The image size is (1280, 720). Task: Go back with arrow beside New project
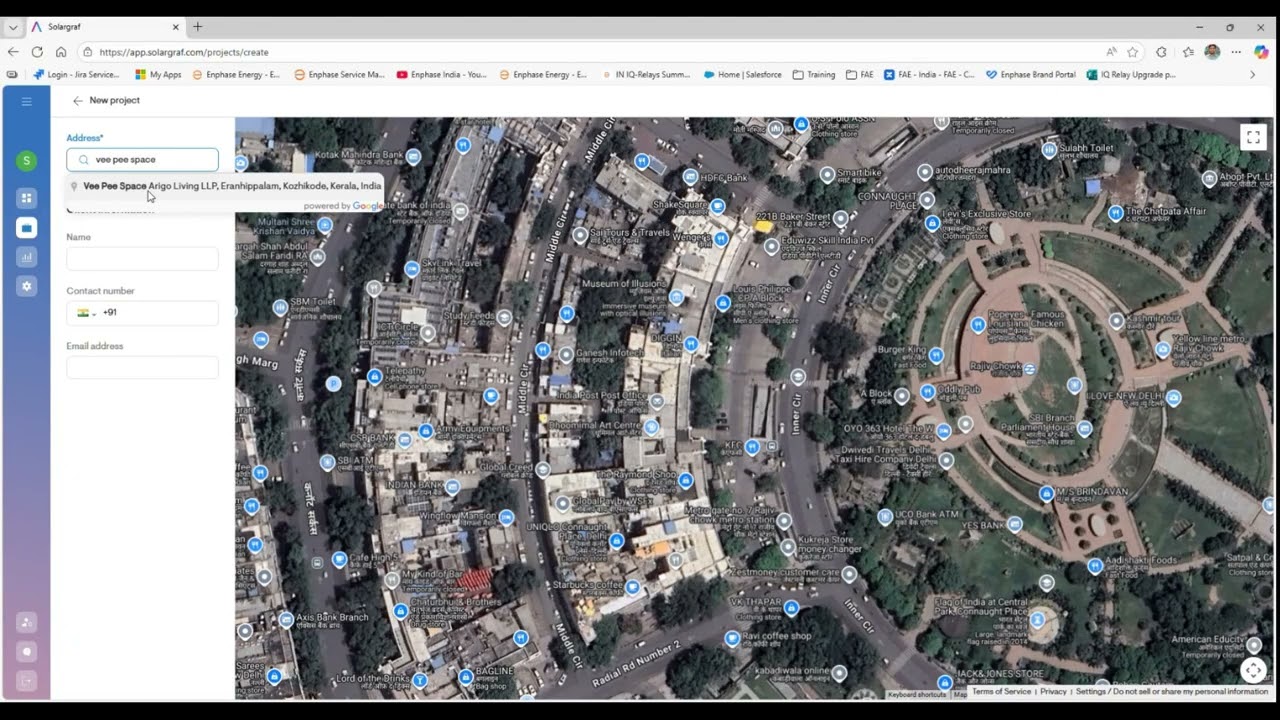(x=77, y=101)
